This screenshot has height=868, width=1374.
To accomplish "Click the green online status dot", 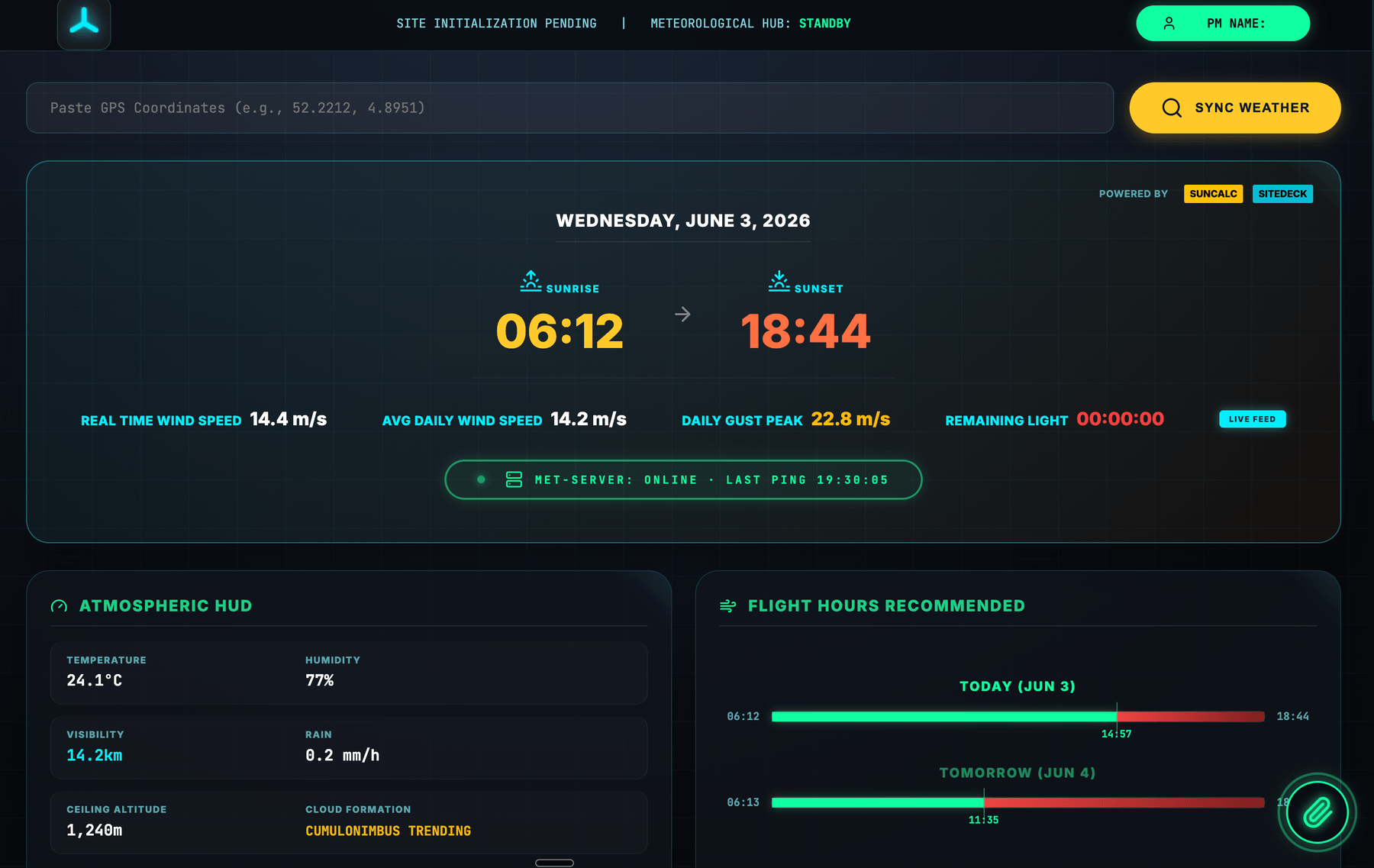I will 481,479.
